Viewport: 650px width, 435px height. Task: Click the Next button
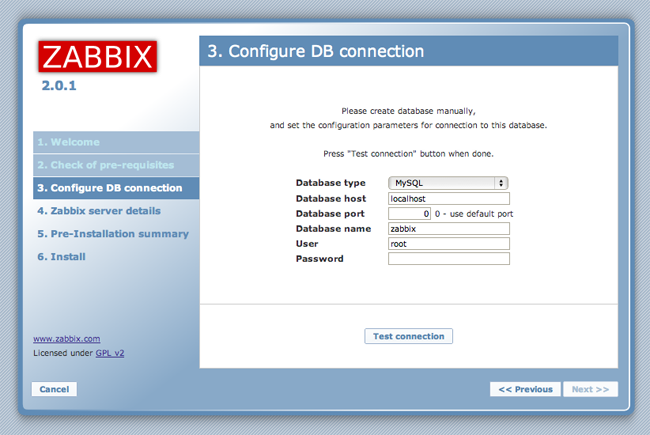[x=589, y=389]
